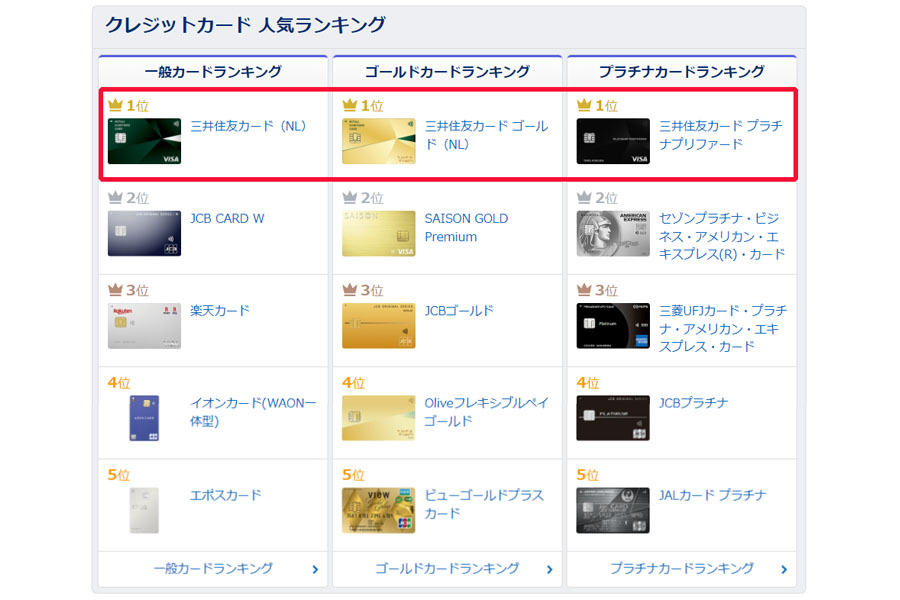This screenshot has width=900, height=600.
Task: Click the 三井住友カード（NL）link
Action: [248, 126]
